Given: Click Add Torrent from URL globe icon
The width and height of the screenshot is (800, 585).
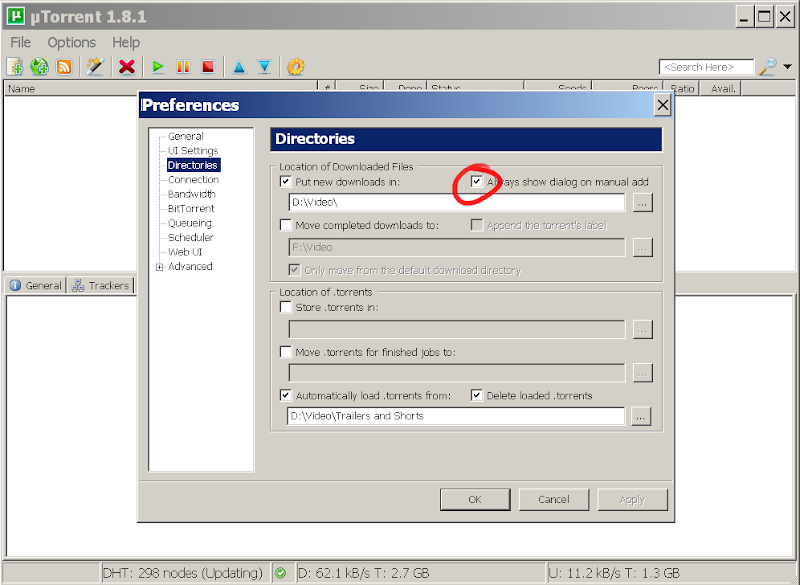Looking at the screenshot, I should [39, 67].
